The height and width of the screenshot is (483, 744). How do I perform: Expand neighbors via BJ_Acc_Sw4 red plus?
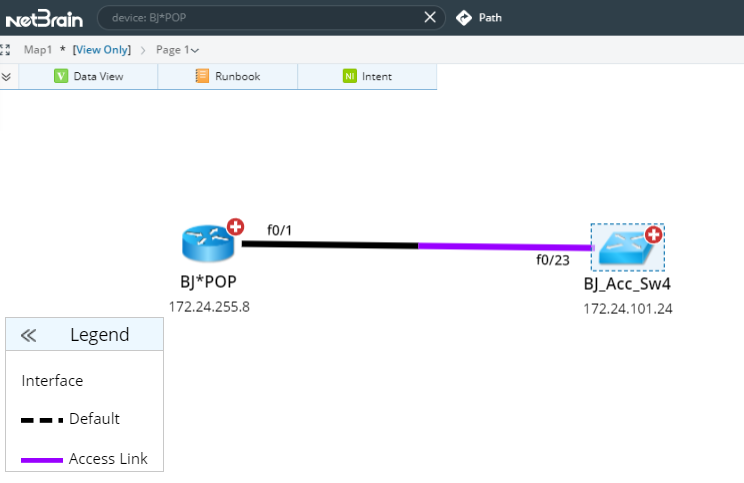[653, 234]
